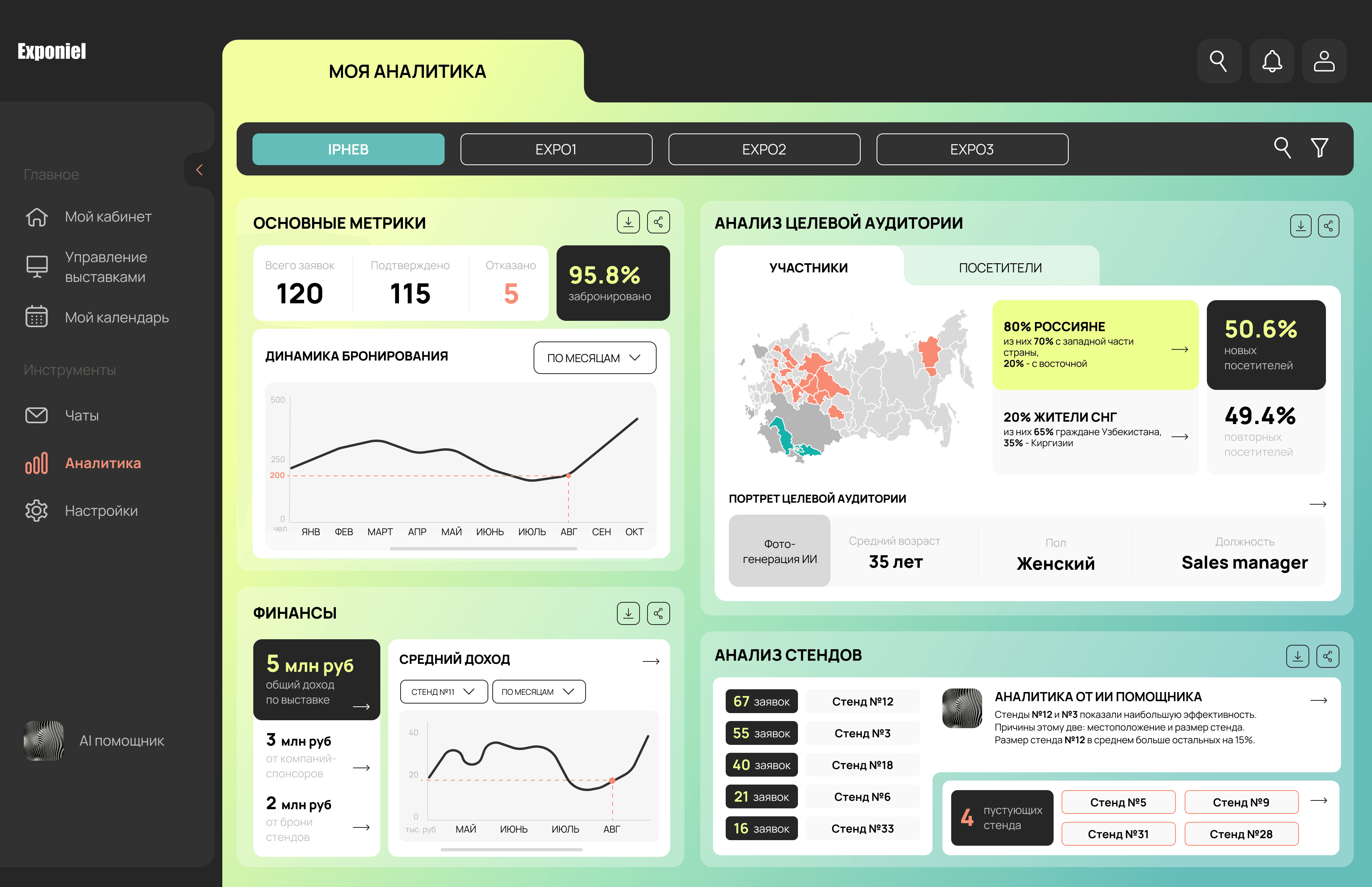
Task: Click the Стенд №31 button
Action: coord(1118,834)
